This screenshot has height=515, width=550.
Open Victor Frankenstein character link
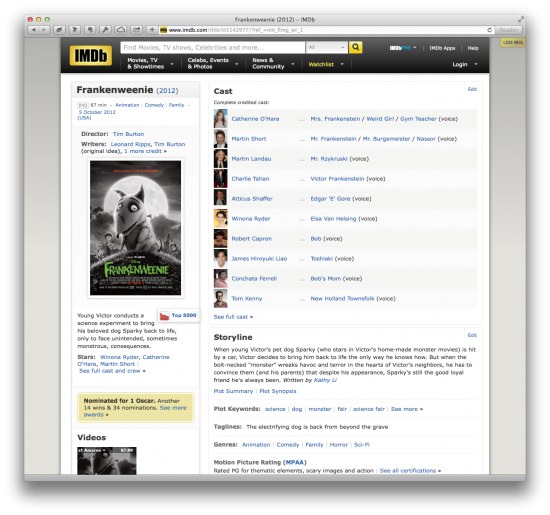pyautogui.click(x=337, y=179)
